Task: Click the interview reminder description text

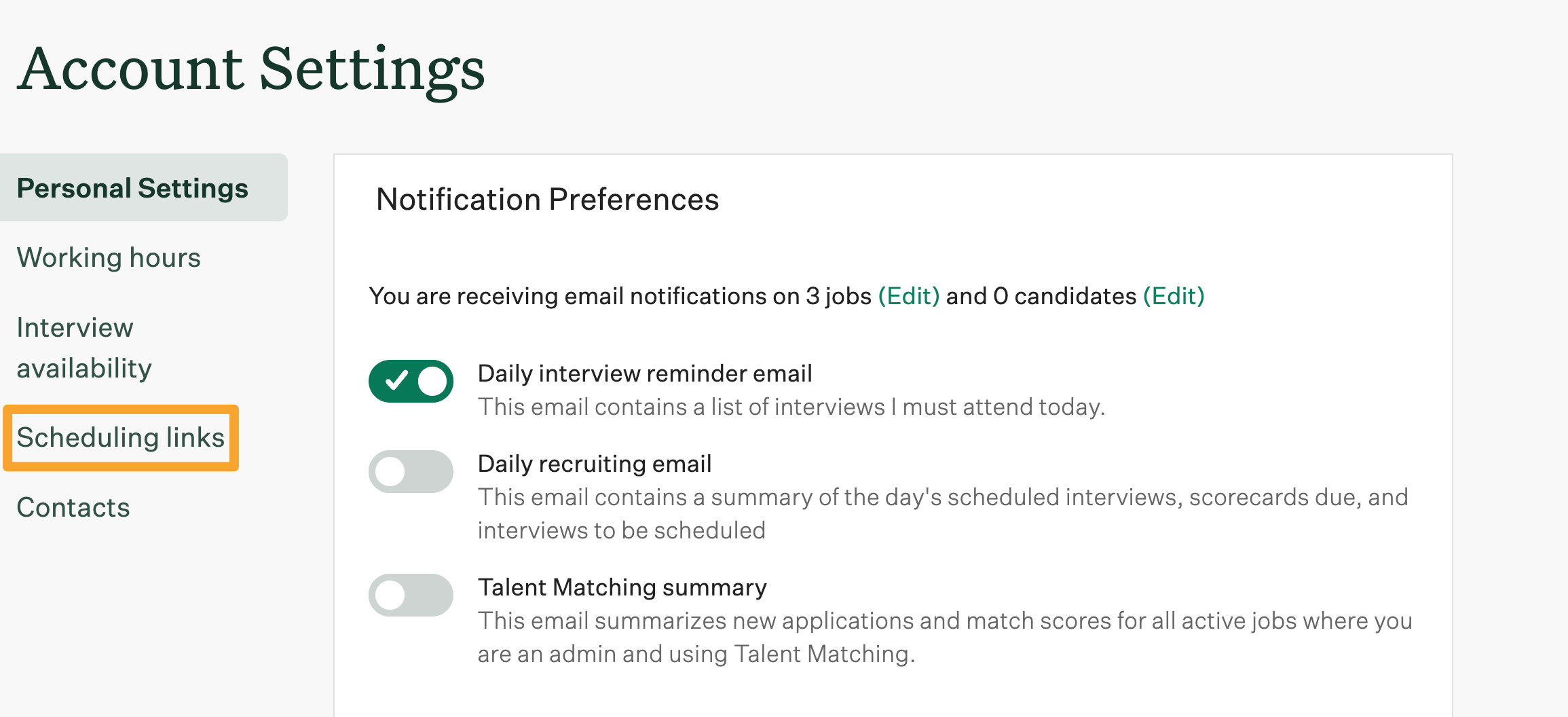Action: point(791,407)
